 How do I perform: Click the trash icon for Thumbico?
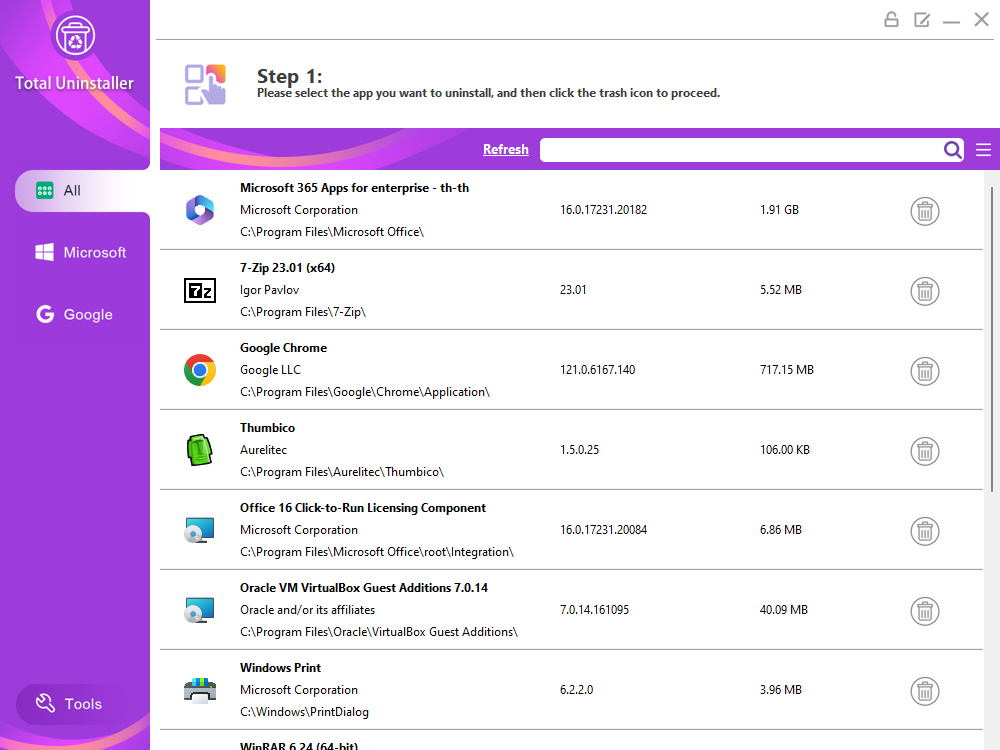924,452
